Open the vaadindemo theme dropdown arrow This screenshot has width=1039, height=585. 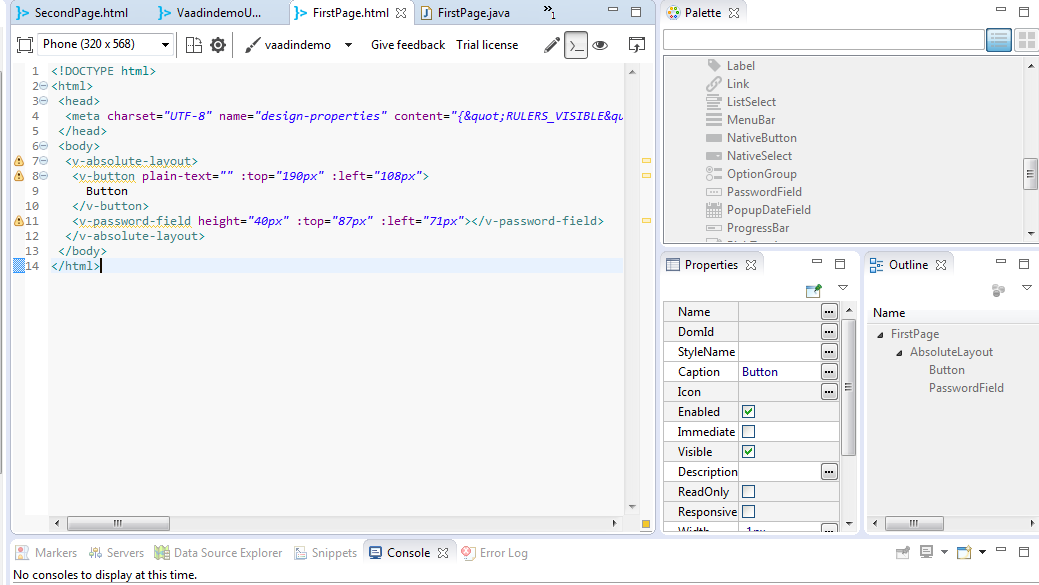click(x=348, y=45)
